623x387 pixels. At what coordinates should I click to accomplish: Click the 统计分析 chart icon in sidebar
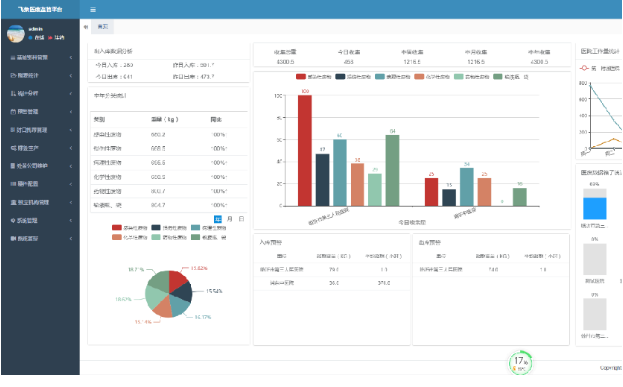click(13, 94)
